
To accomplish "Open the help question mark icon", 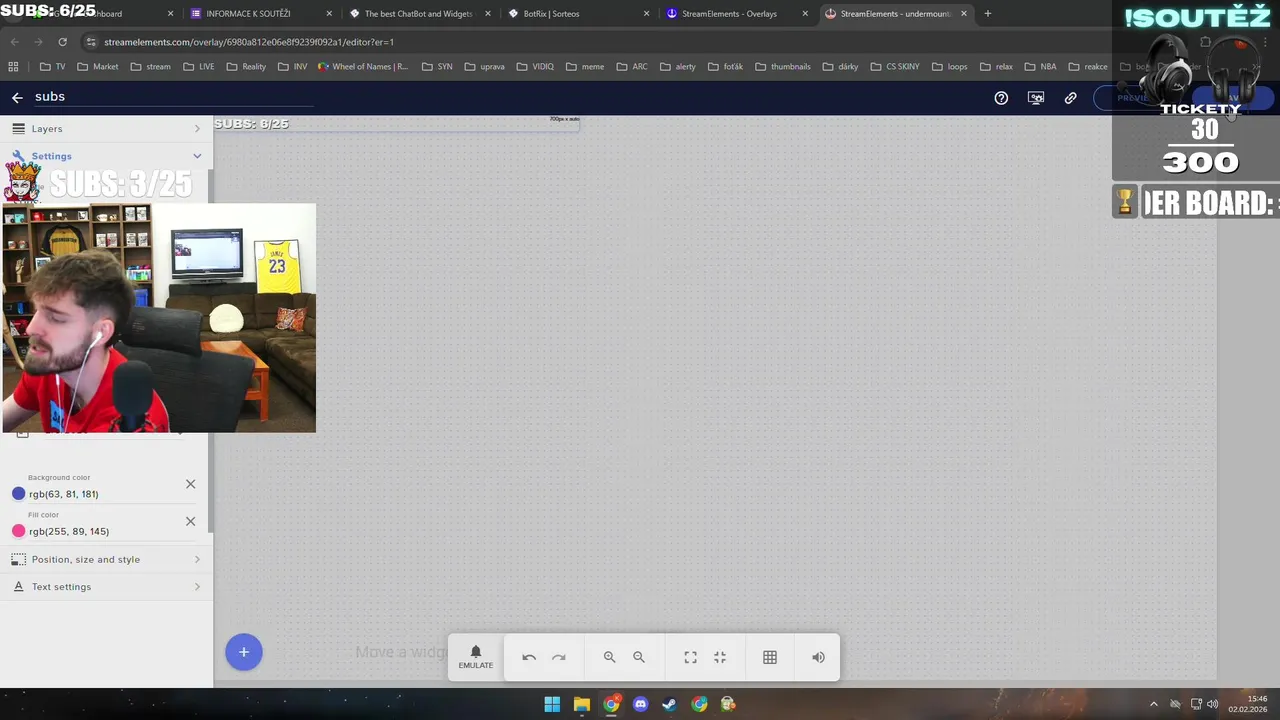I will click(1001, 98).
